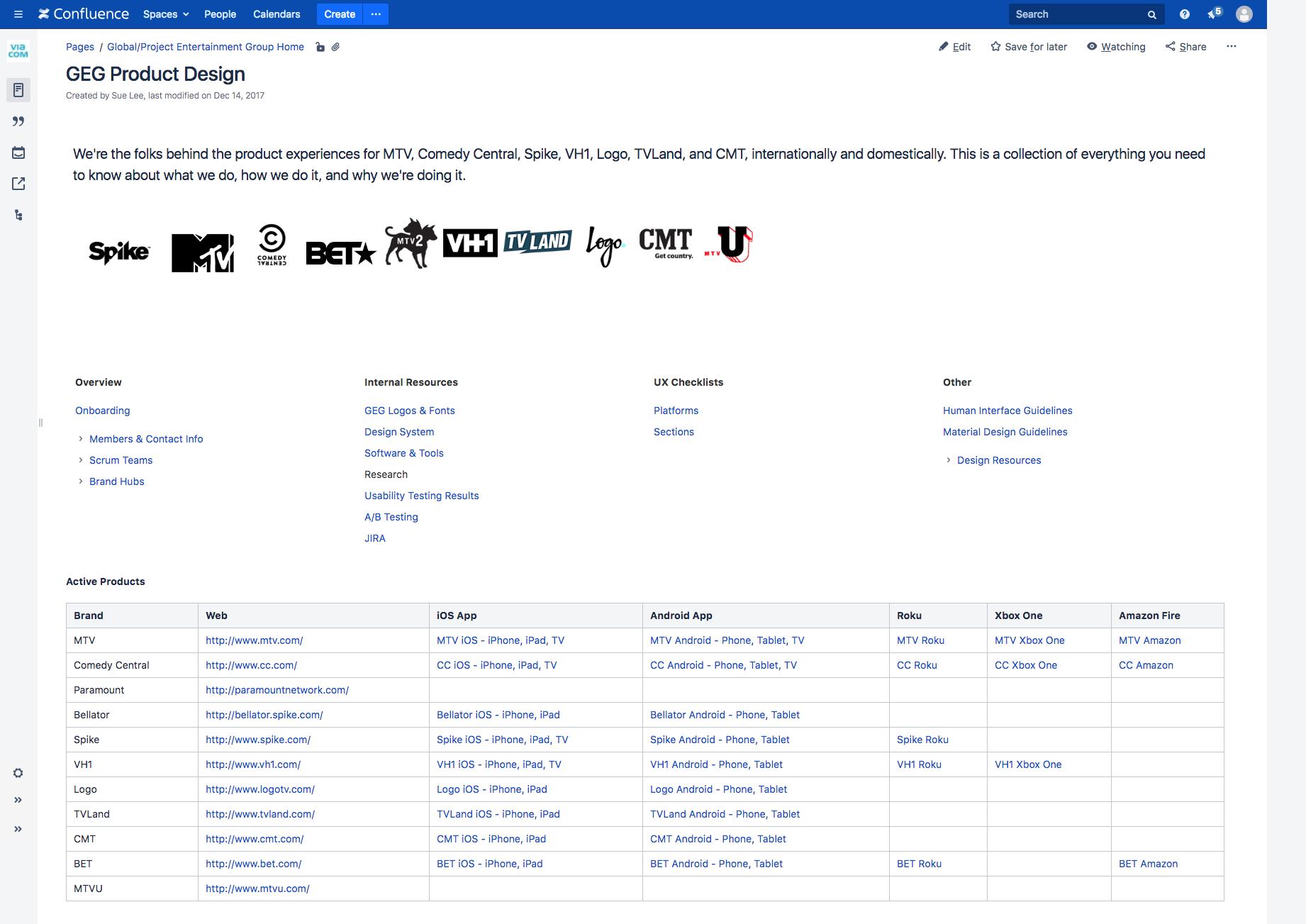Open Software & Tools link
This screenshot has width=1306, height=924.
tap(404, 453)
